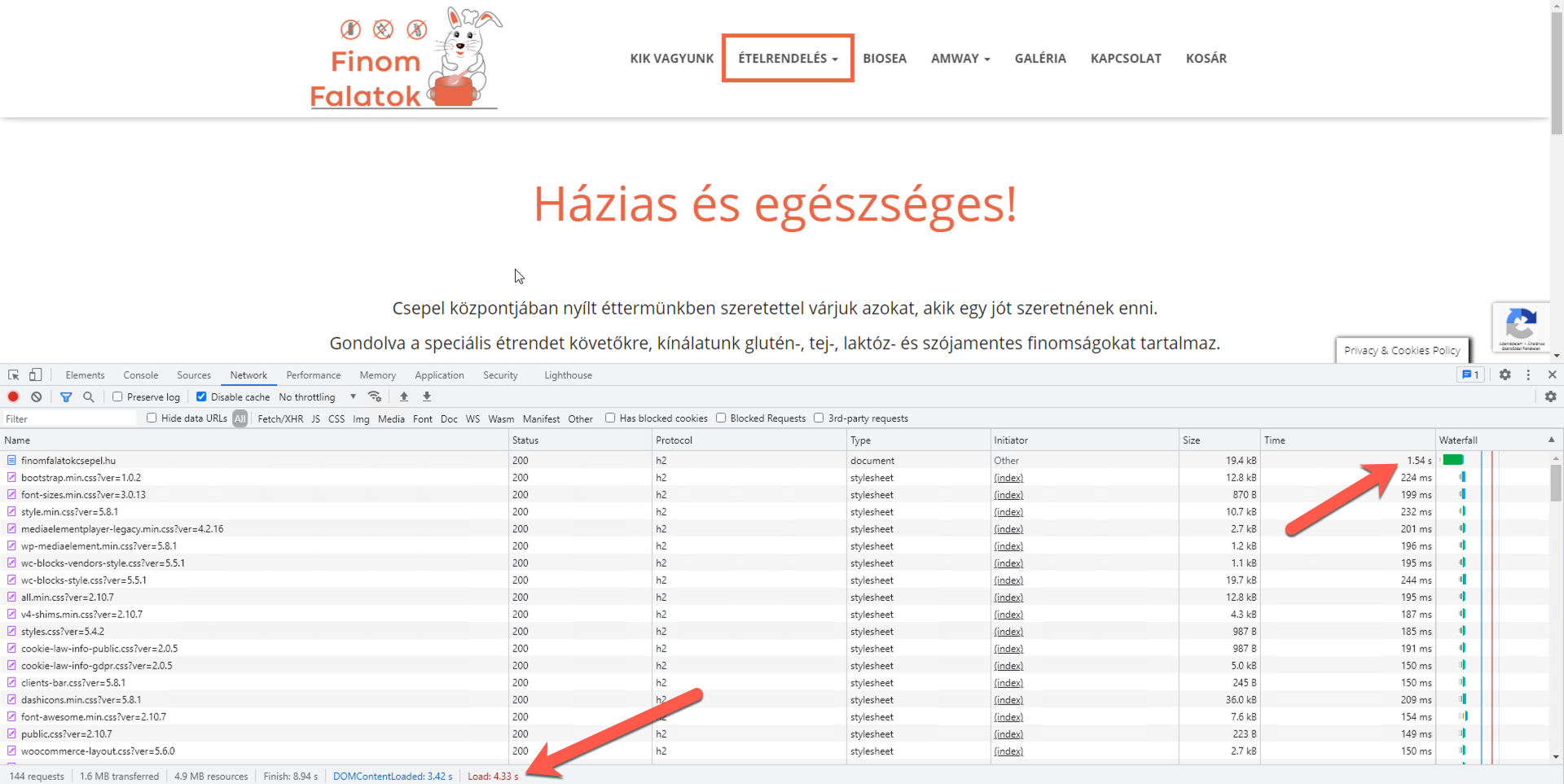This screenshot has height=784, width=1564.
Task: Open the No throttling dropdown
Action: pyautogui.click(x=318, y=397)
